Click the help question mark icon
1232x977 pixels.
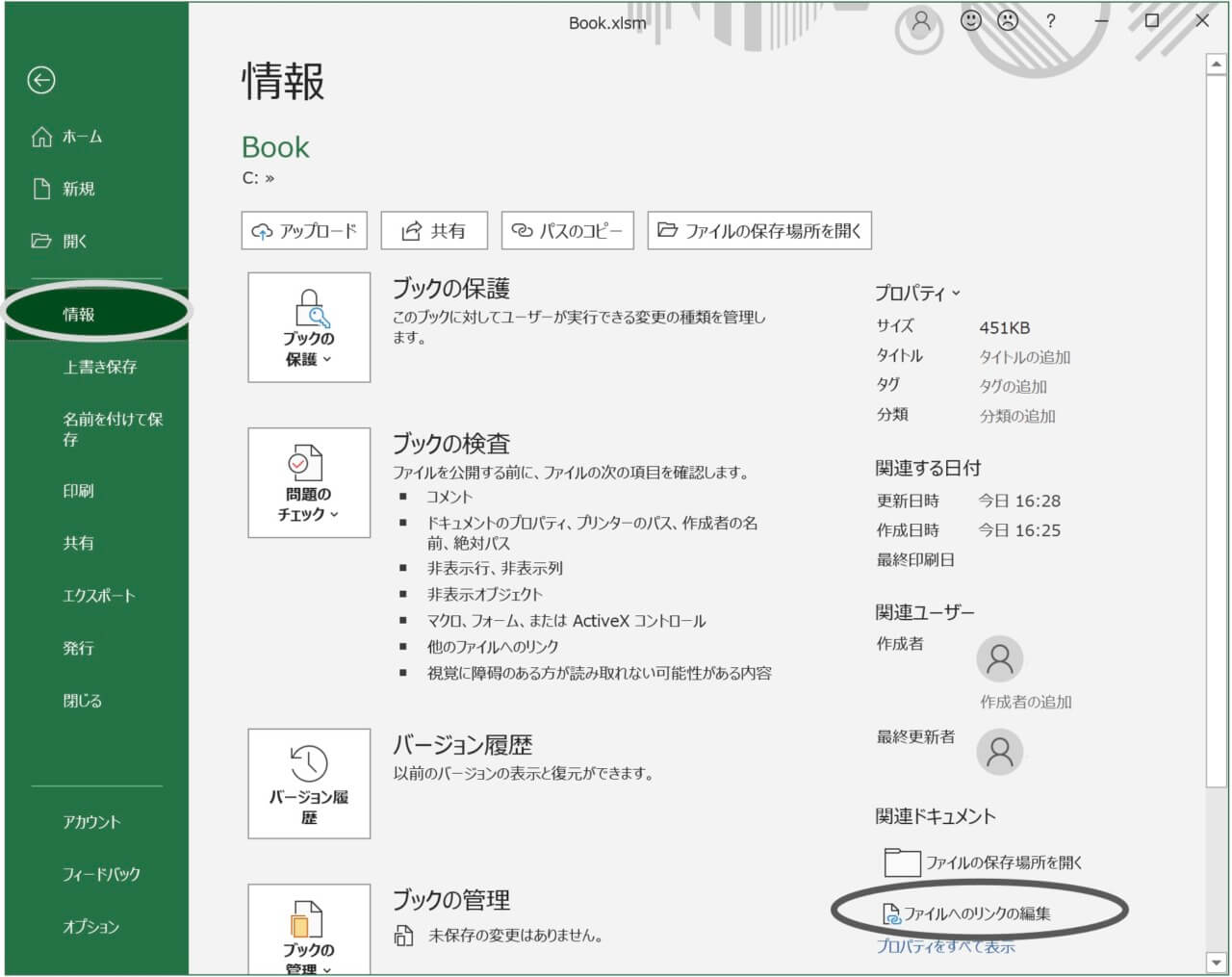tap(1050, 20)
